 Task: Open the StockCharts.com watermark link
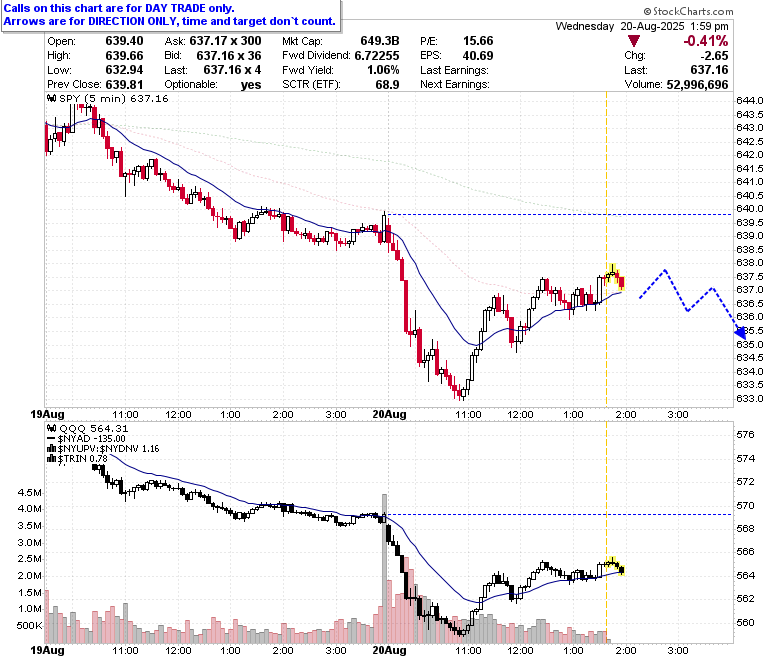point(688,11)
